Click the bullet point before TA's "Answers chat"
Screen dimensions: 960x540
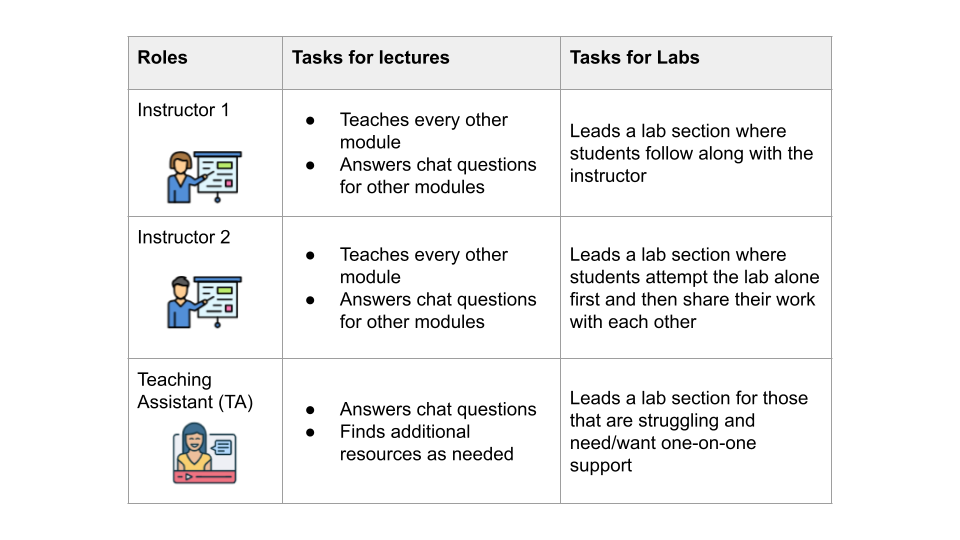(x=311, y=410)
